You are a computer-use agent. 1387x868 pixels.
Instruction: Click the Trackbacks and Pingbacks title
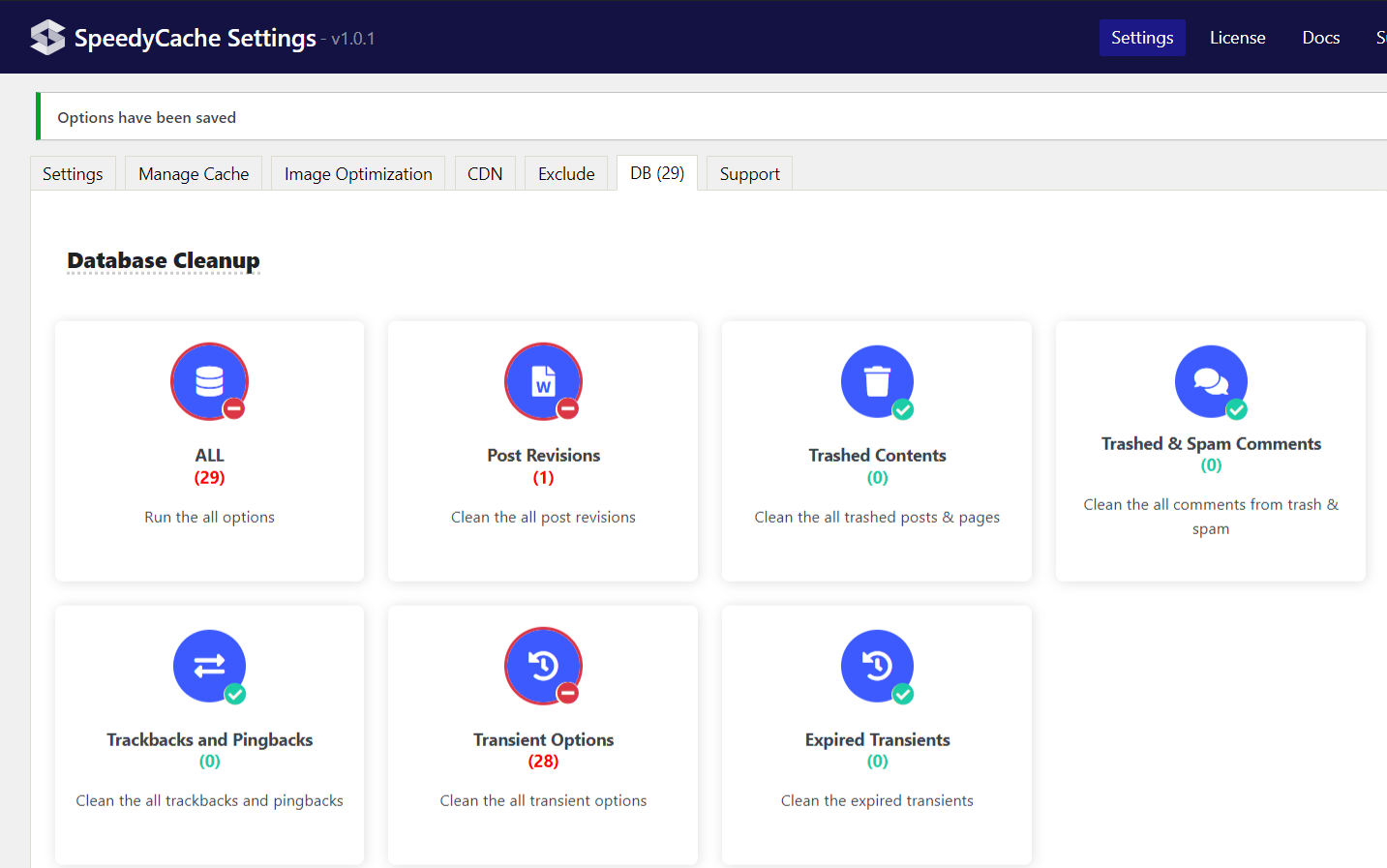click(x=209, y=739)
